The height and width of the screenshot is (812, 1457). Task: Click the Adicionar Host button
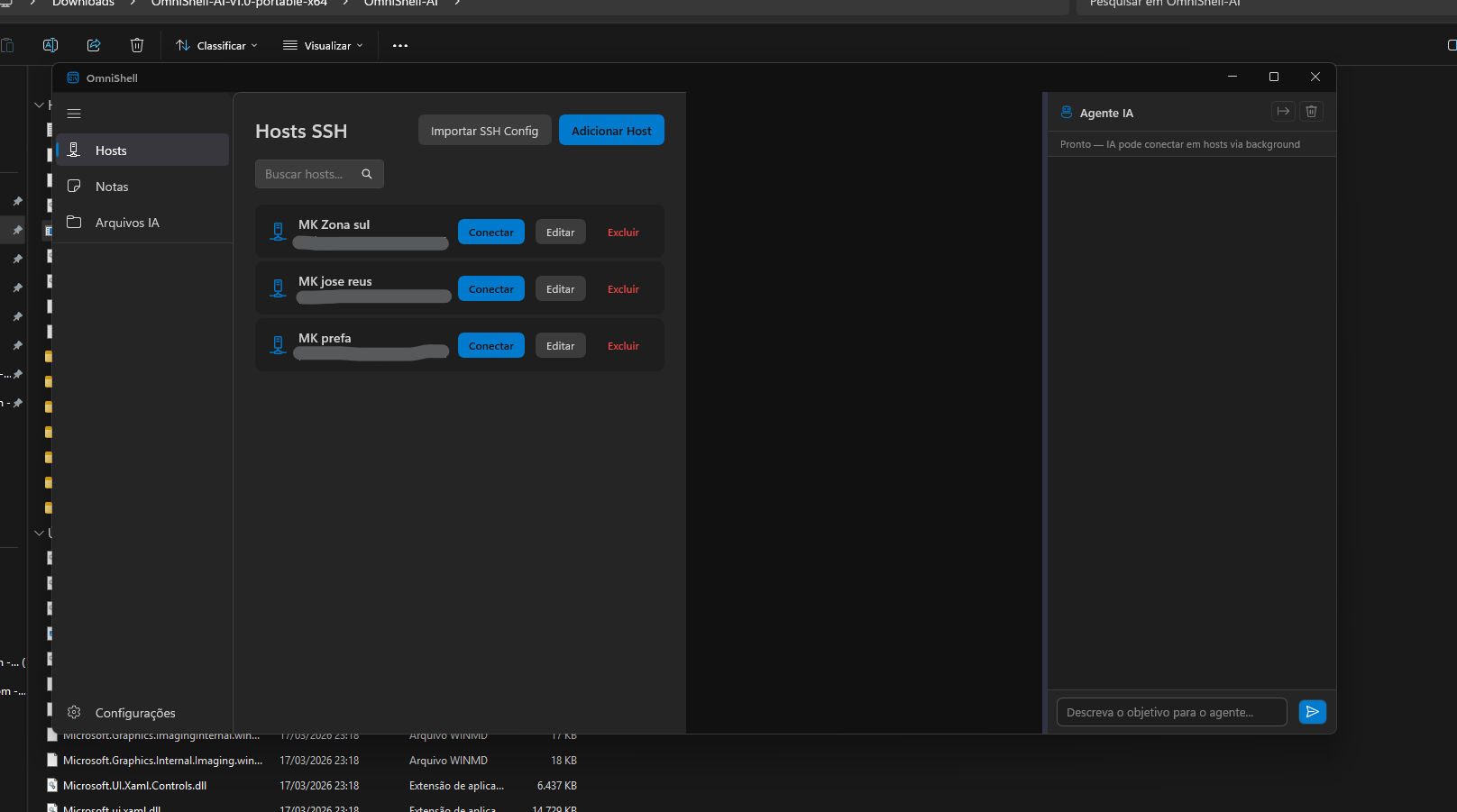click(x=611, y=130)
